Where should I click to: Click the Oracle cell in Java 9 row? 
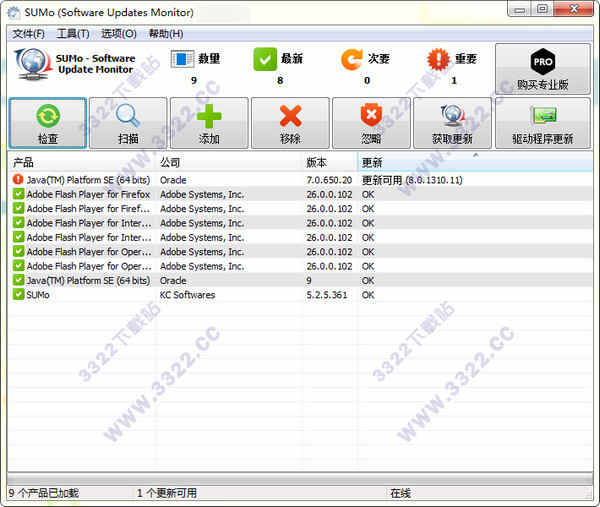click(x=173, y=280)
